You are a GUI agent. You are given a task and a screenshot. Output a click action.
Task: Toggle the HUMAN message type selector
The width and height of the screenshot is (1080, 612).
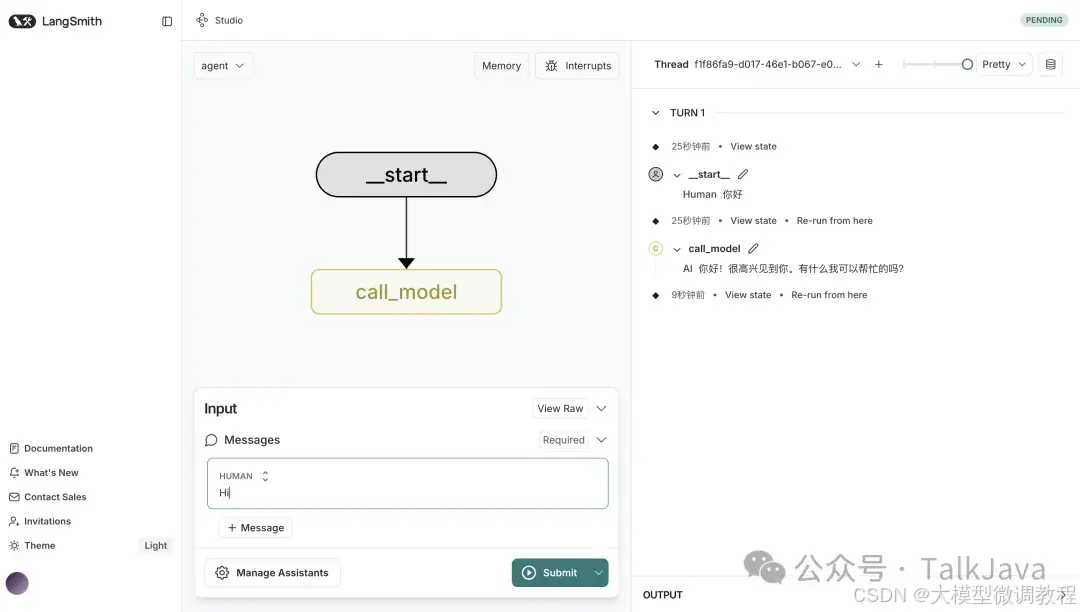pos(265,476)
